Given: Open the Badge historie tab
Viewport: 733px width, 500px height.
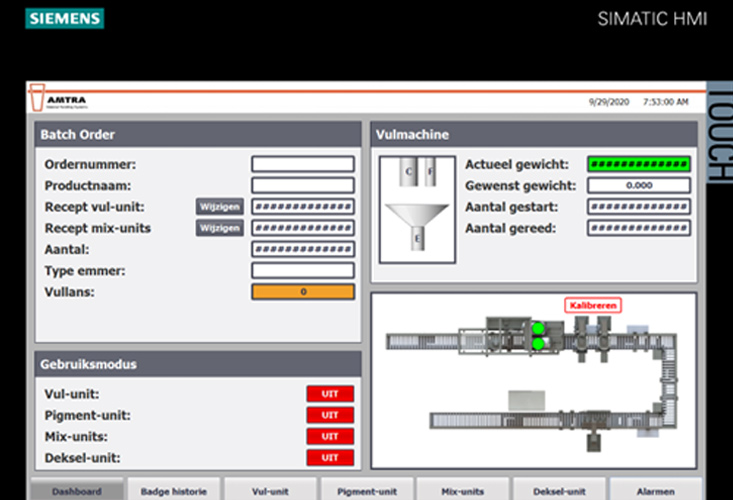Looking at the screenshot, I should 174,491.
